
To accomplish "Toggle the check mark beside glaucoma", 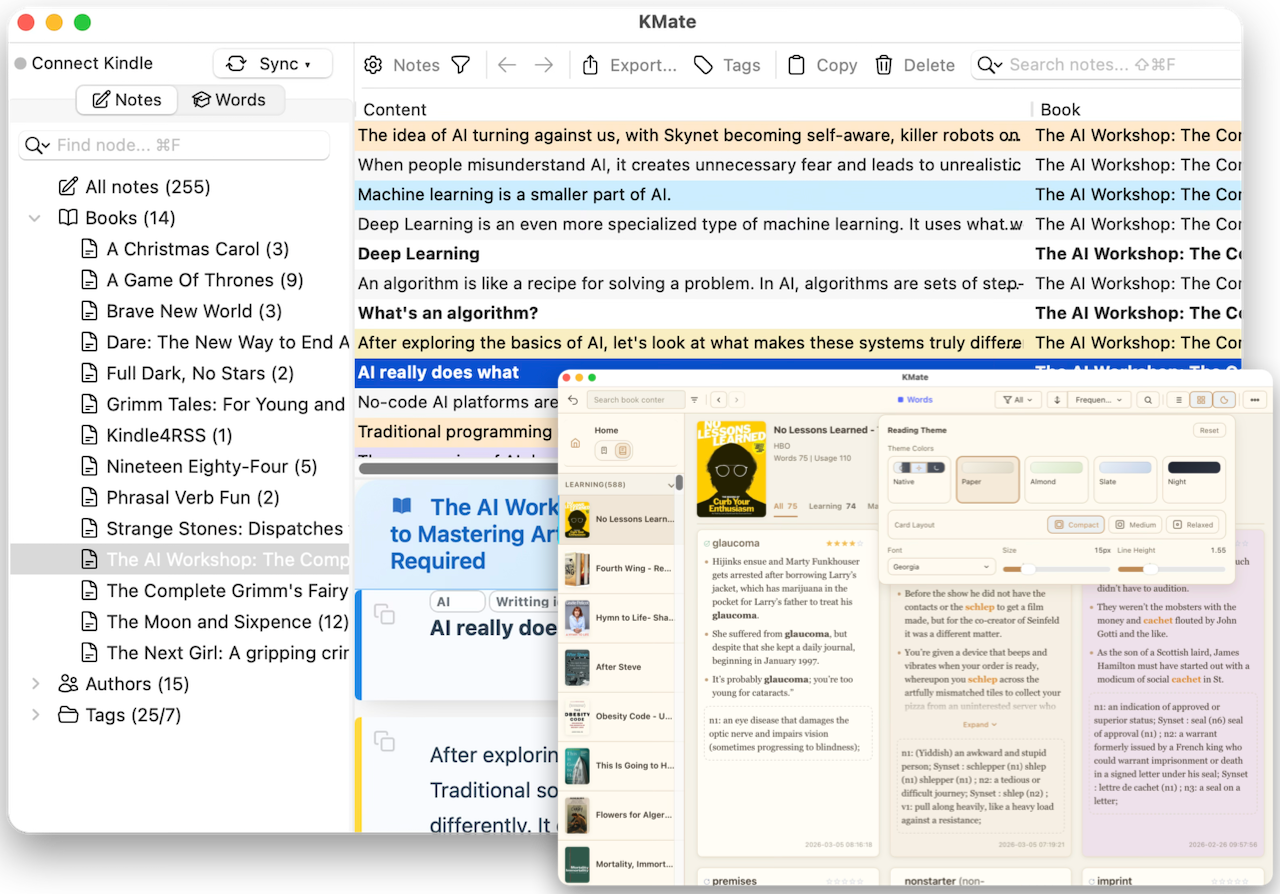I will pos(707,544).
